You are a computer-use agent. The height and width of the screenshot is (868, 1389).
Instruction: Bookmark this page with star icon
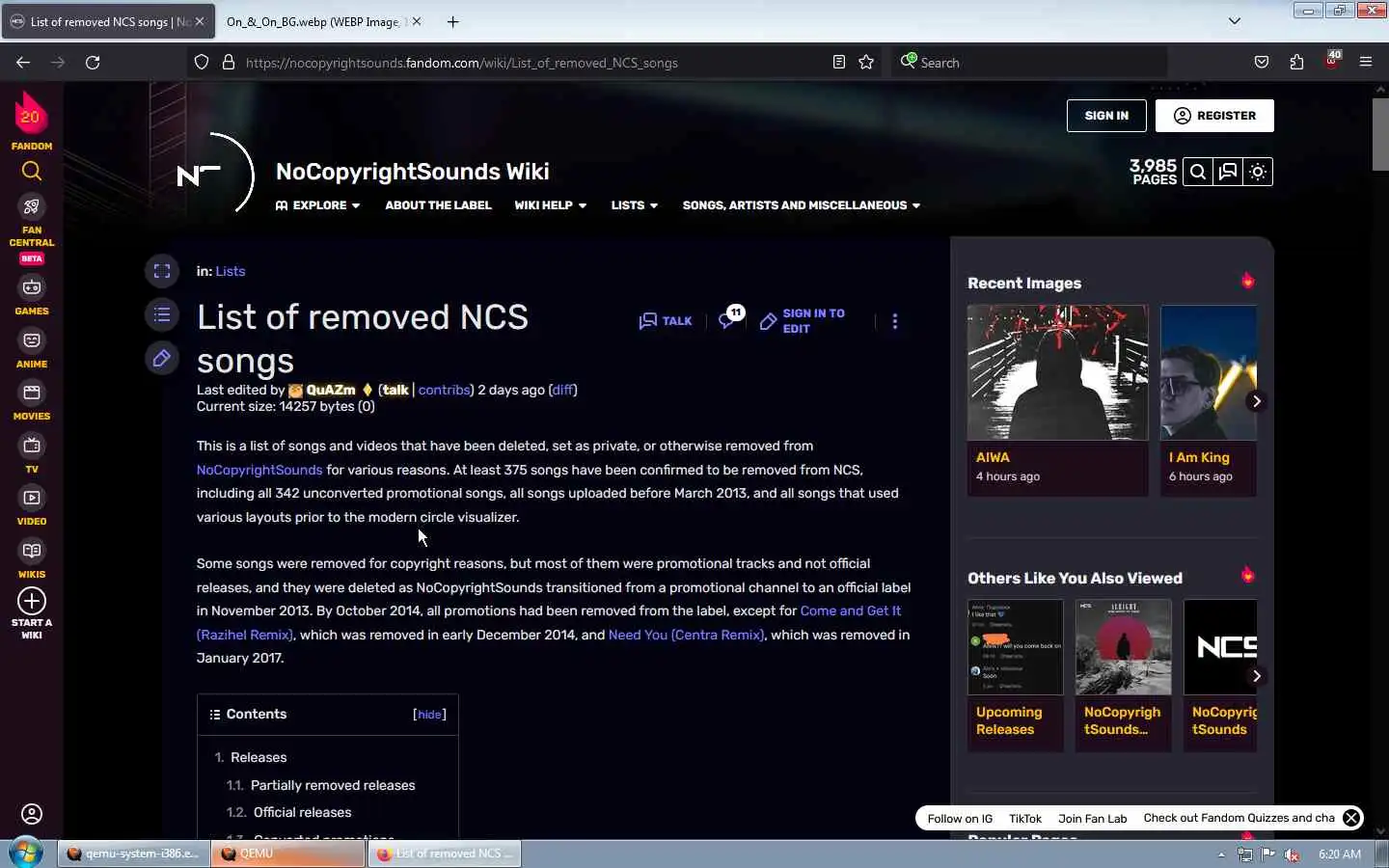pyautogui.click(x=866, y=62)
